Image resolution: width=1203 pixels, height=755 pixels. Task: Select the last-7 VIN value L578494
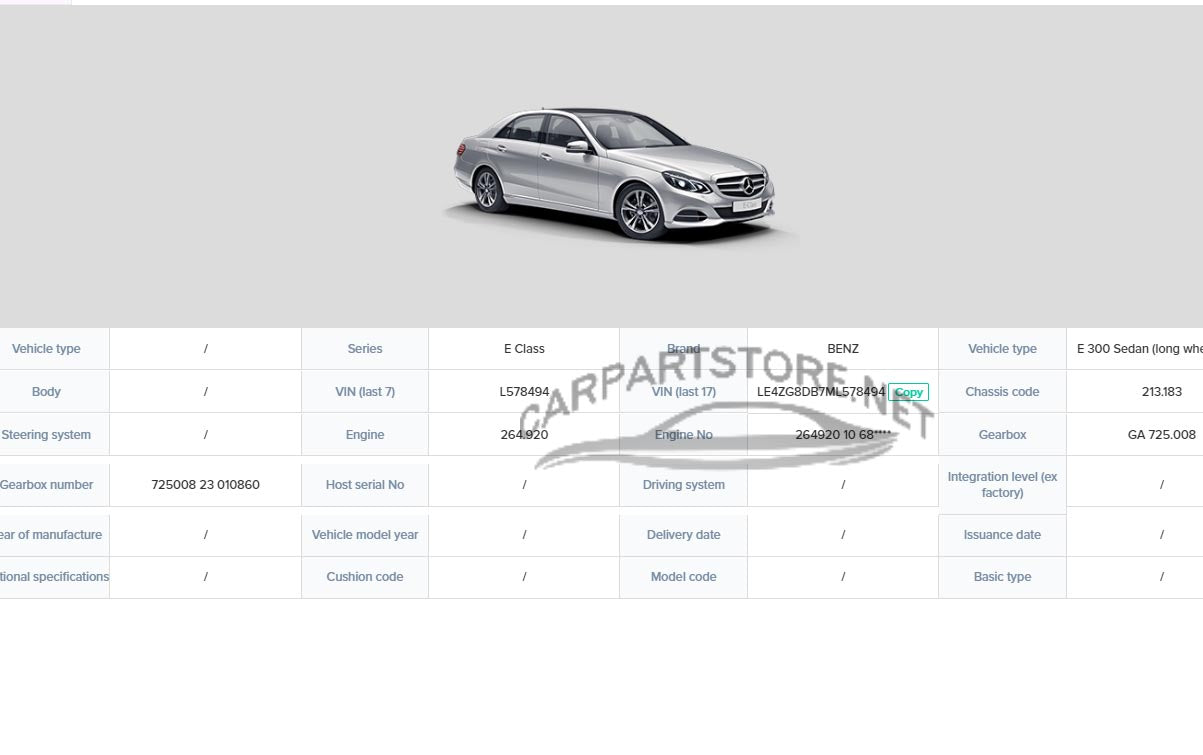[524, 392]
